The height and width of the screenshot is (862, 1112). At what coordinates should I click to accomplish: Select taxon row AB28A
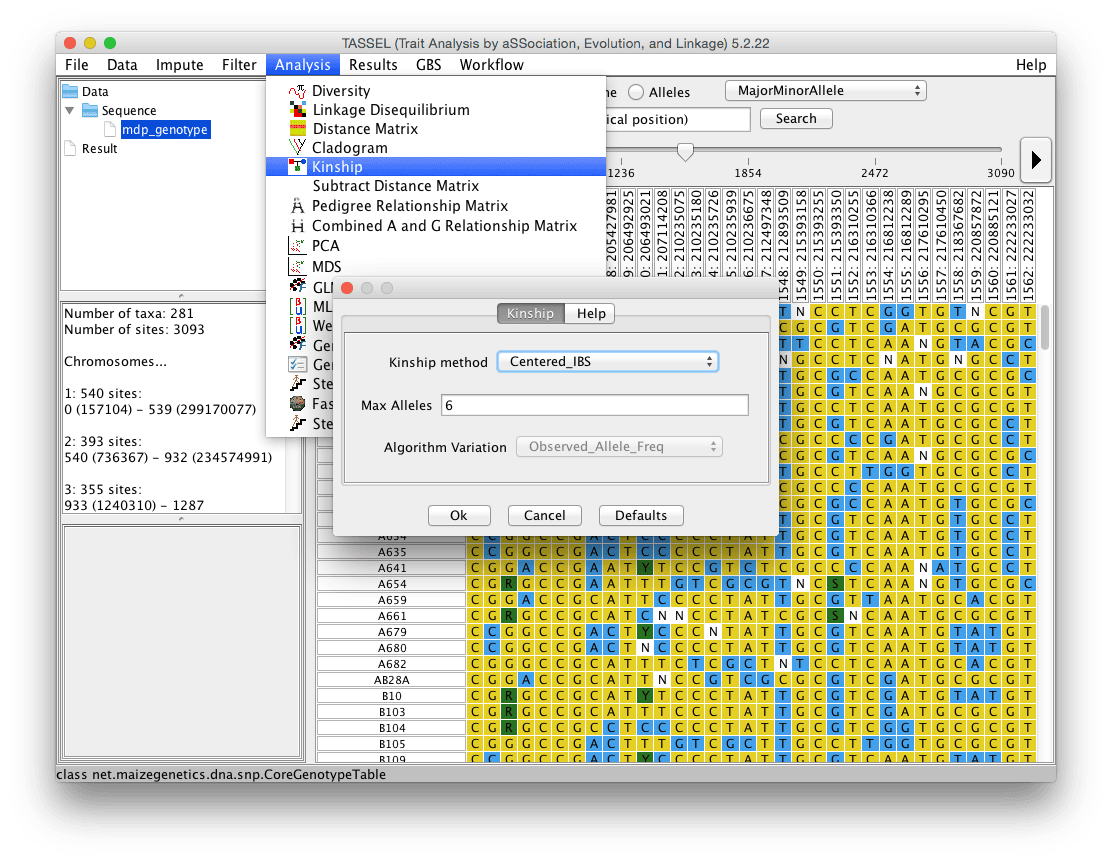coord(391,680)
